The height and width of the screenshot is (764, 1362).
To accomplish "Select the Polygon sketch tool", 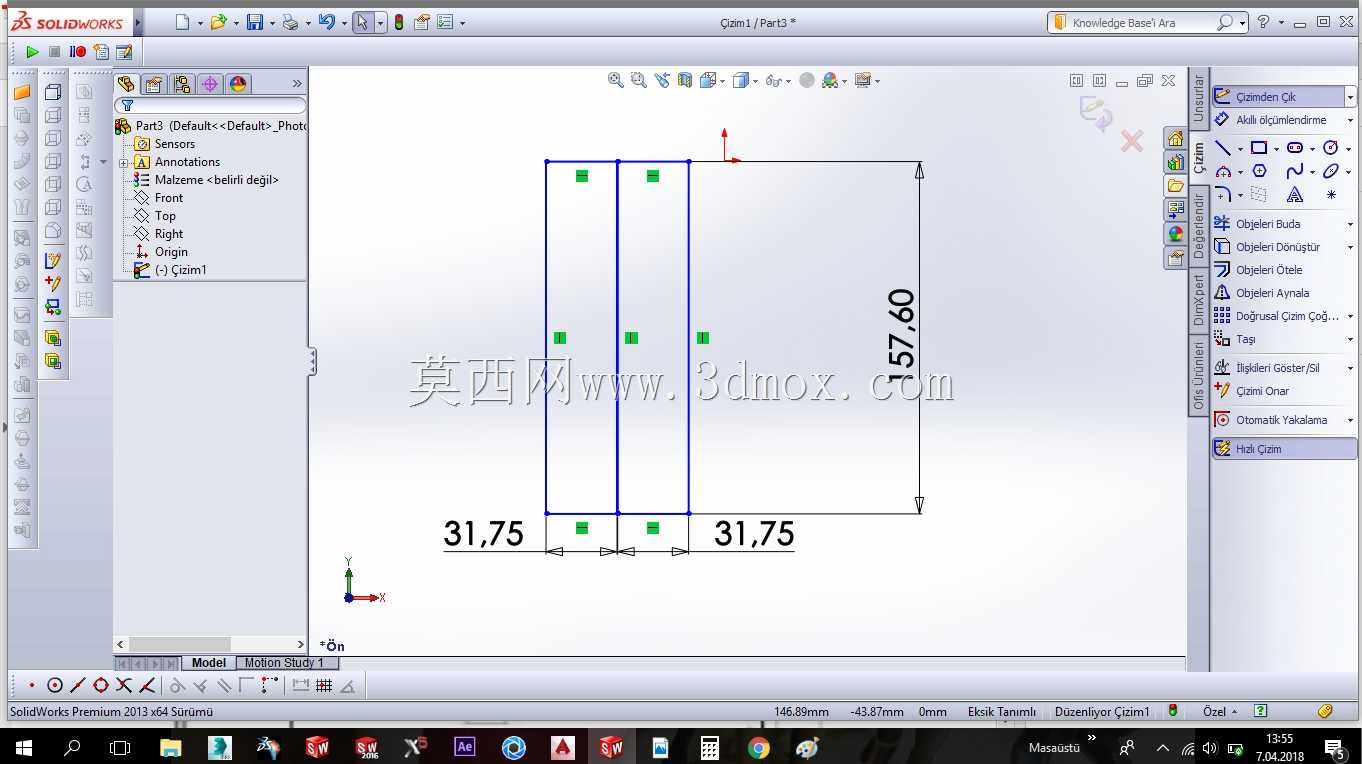I will click(x=1259, y=171).
